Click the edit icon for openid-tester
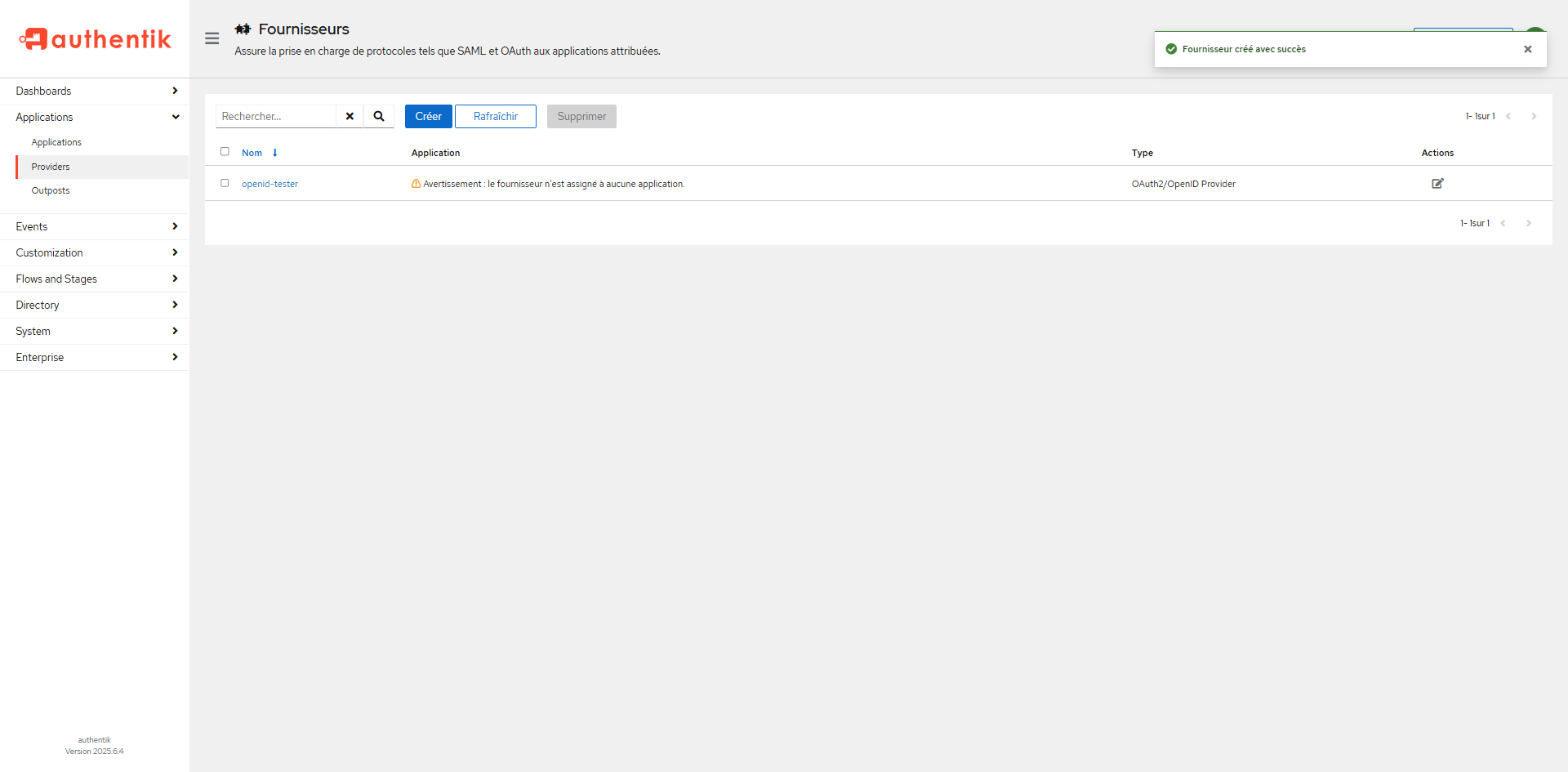Image resolution: width=1568 pixels, height=772 pixels. click(x=1437, y=184)
